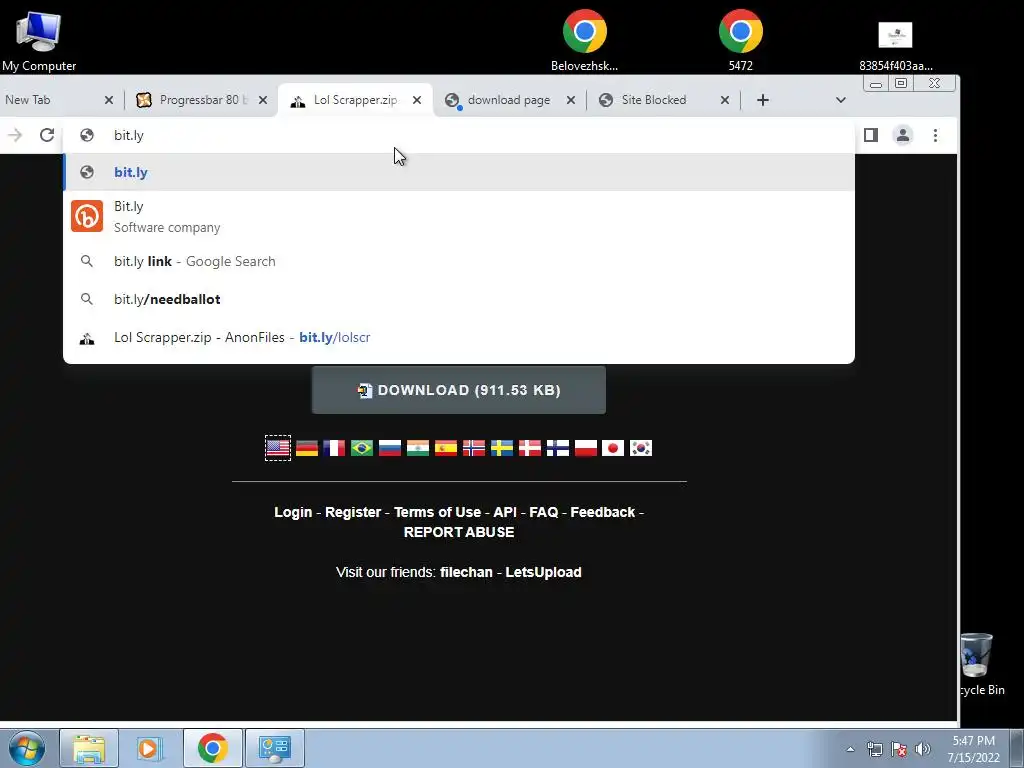Select the Indian flag language

[x=418, y=448]
